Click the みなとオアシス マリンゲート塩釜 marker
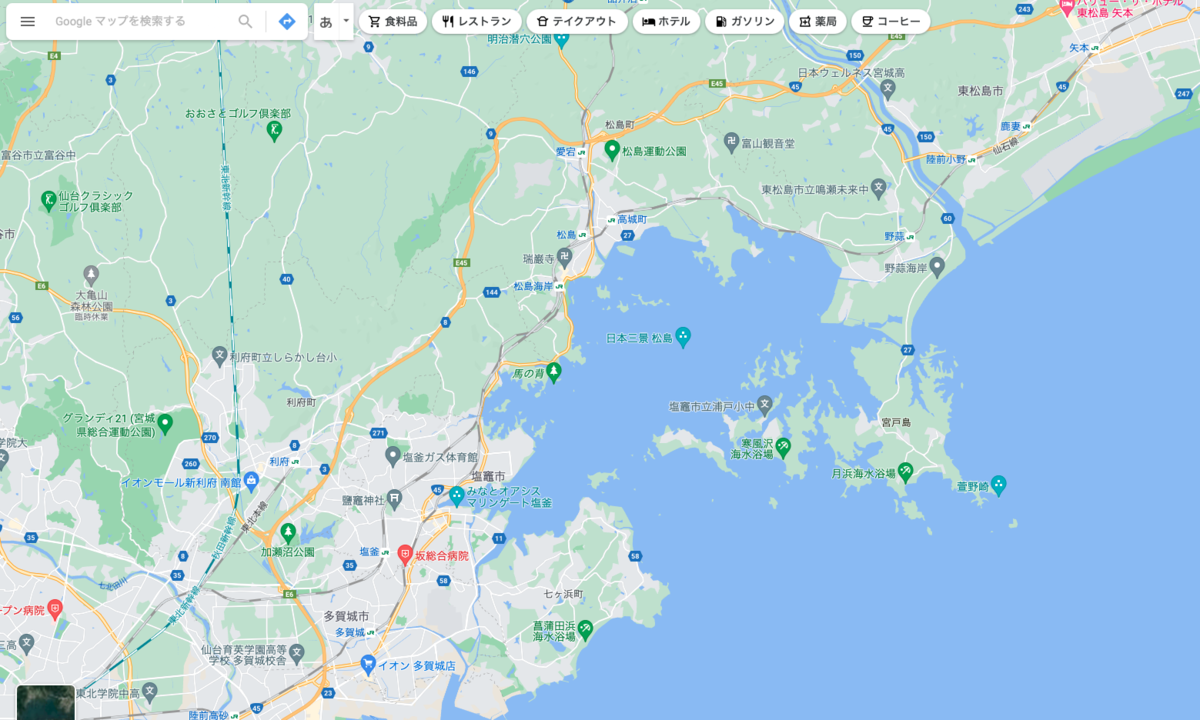The image size is (1200, 720). coord(457,495)
